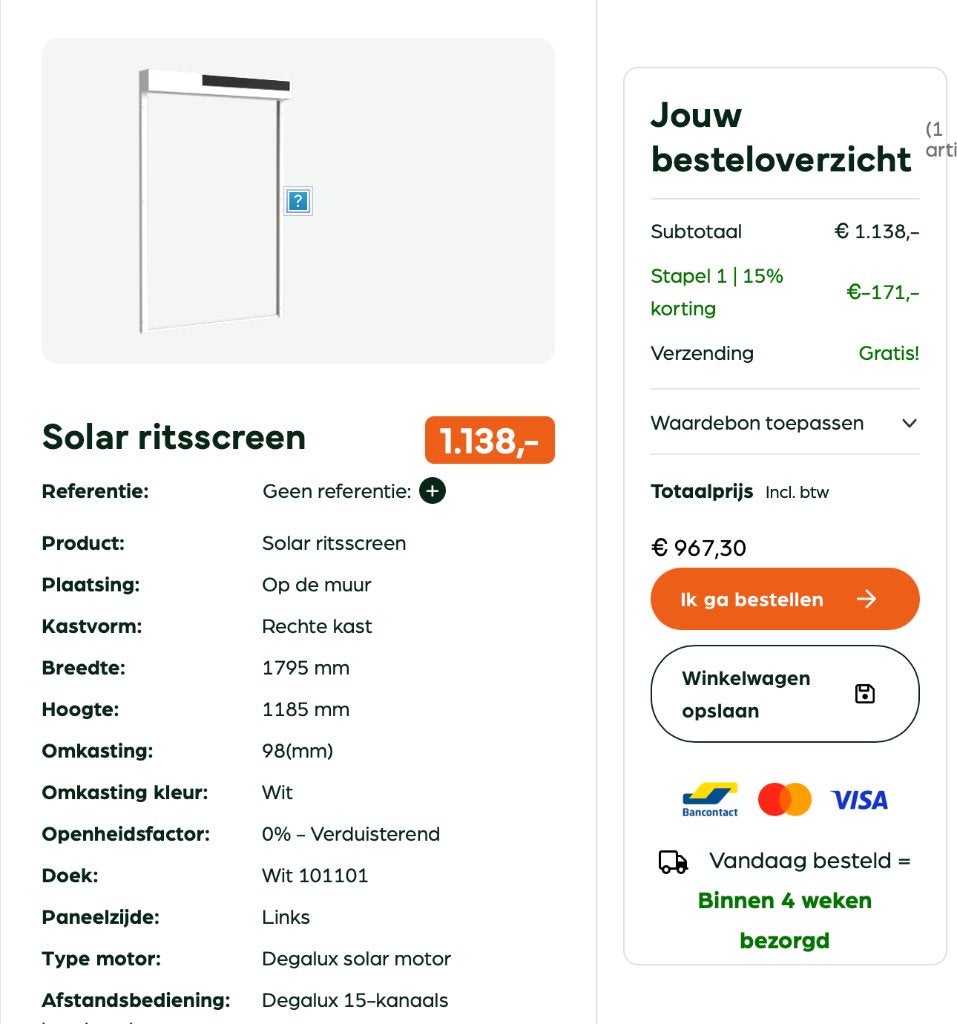Click the Visa payment logo
The height and width of the screenshot is (1024, 957).
[859, 800]
